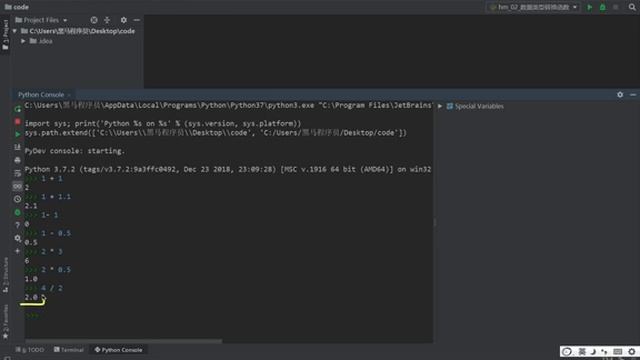This screenshot has width=640, height=360.
Task: Rerun the Python console
Action: pos(18,109)
